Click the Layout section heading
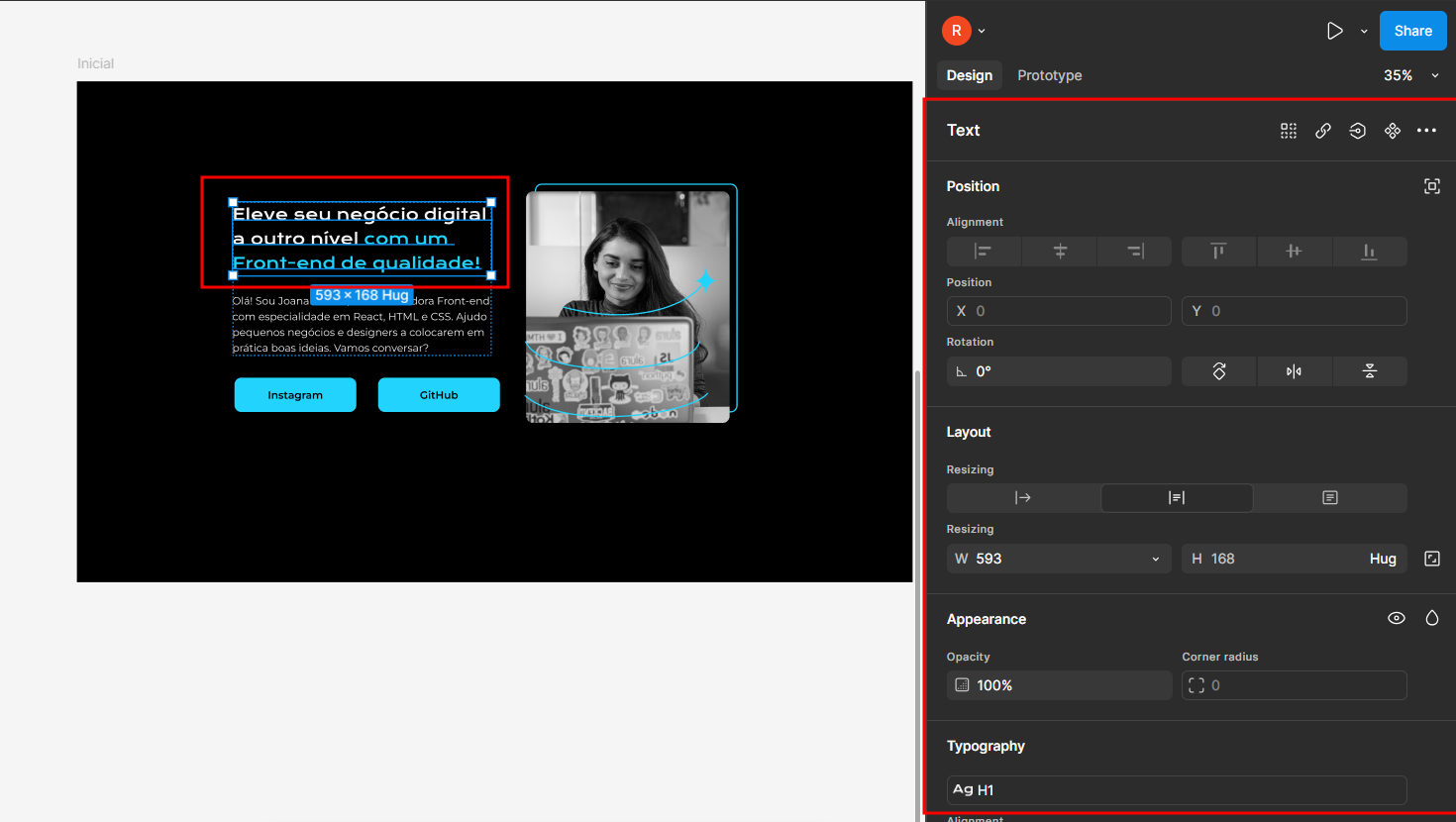Image resolution: width=1456 pixels, height=822 pixels. click(x=969, y=432)
